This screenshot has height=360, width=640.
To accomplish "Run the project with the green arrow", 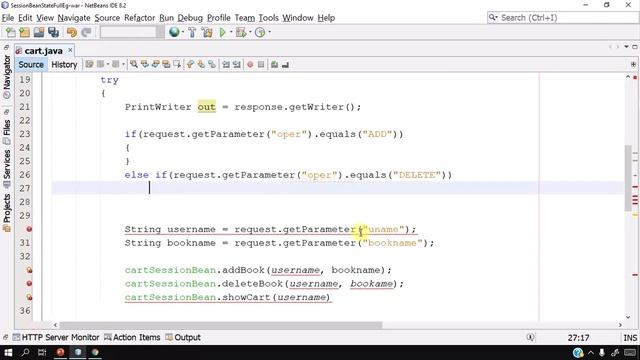I will tap(222, 32).
